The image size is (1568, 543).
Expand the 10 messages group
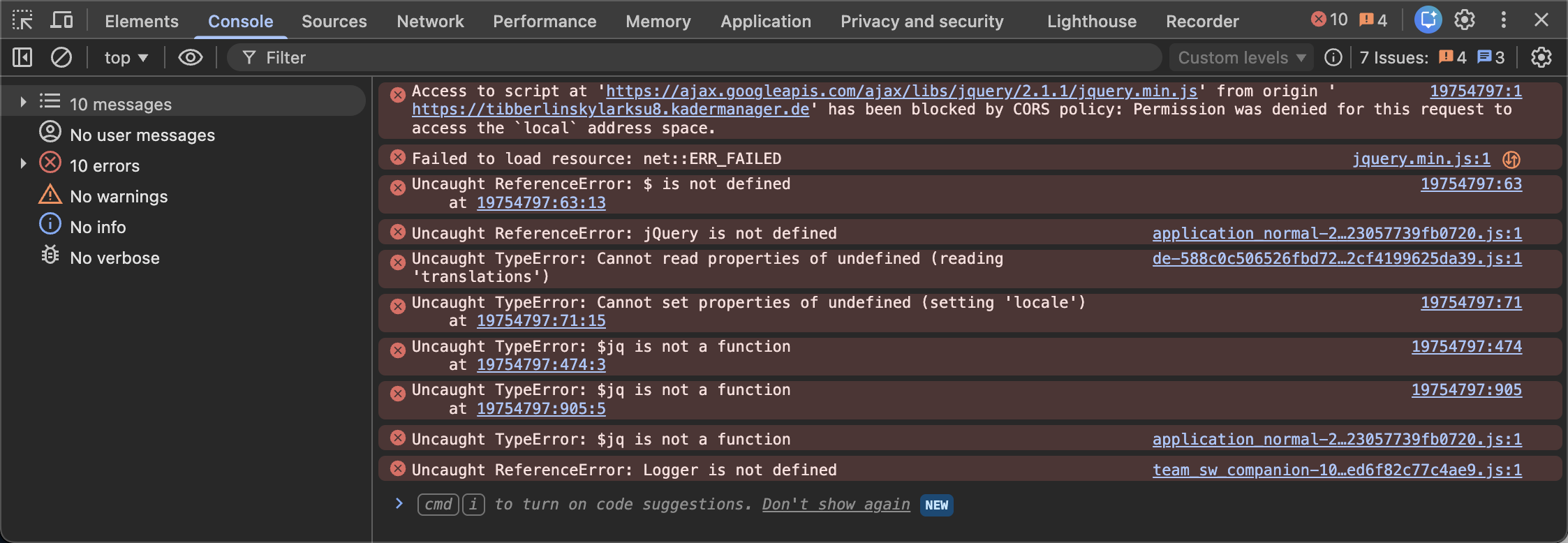23,103
